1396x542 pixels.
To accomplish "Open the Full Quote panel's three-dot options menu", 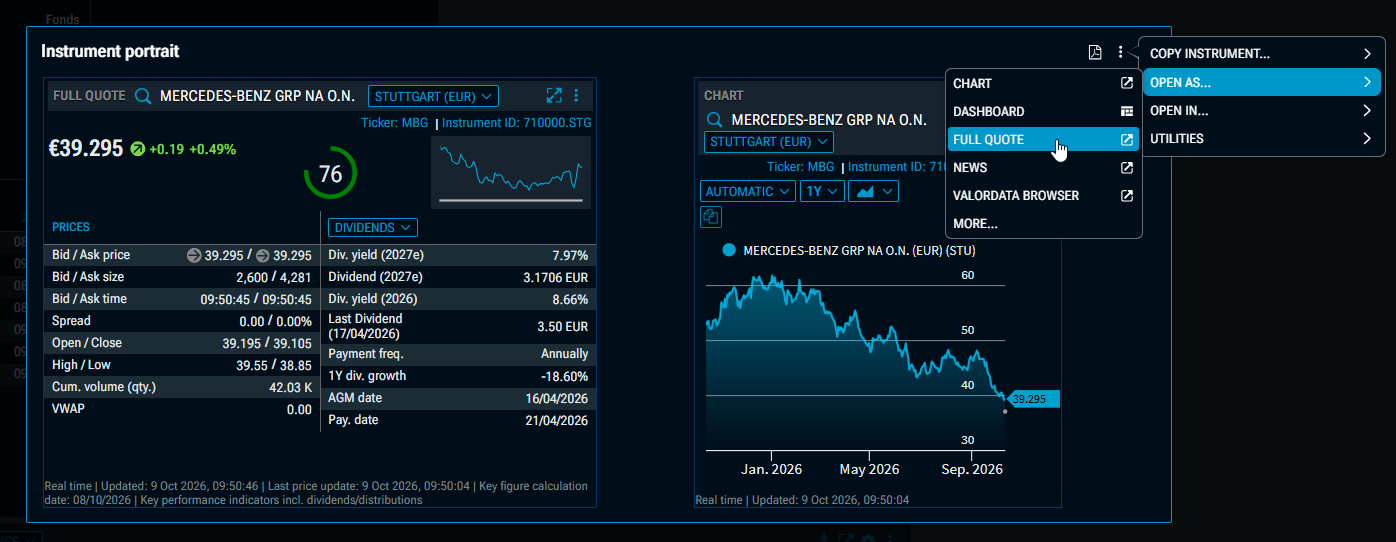I will pyautogui.click(x=576, y=96).
